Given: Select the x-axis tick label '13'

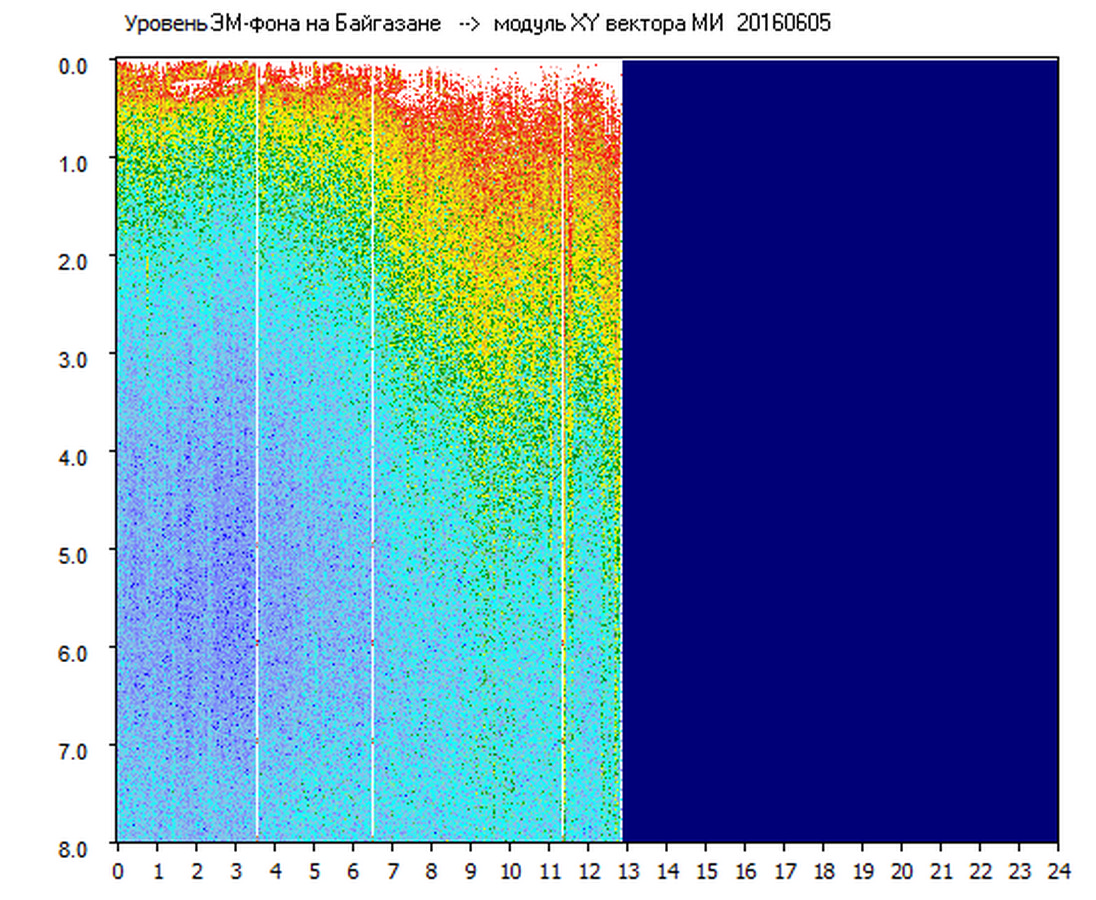Looking at the screenshot, I should [x=627, y=871].
